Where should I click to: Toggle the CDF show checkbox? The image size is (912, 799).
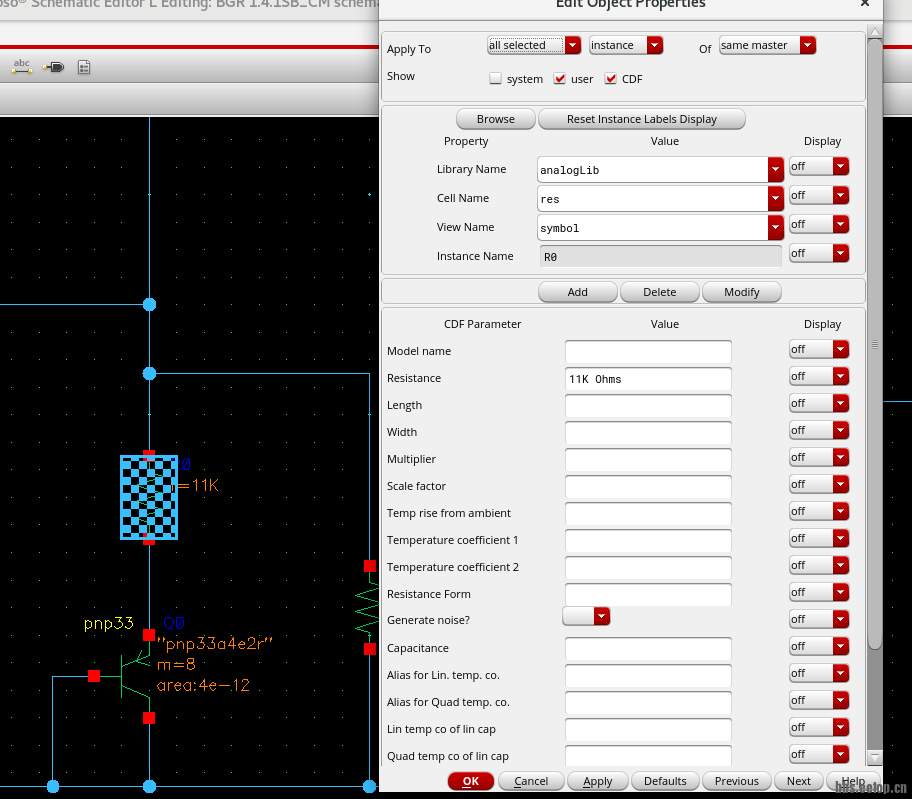click(610, 79)
